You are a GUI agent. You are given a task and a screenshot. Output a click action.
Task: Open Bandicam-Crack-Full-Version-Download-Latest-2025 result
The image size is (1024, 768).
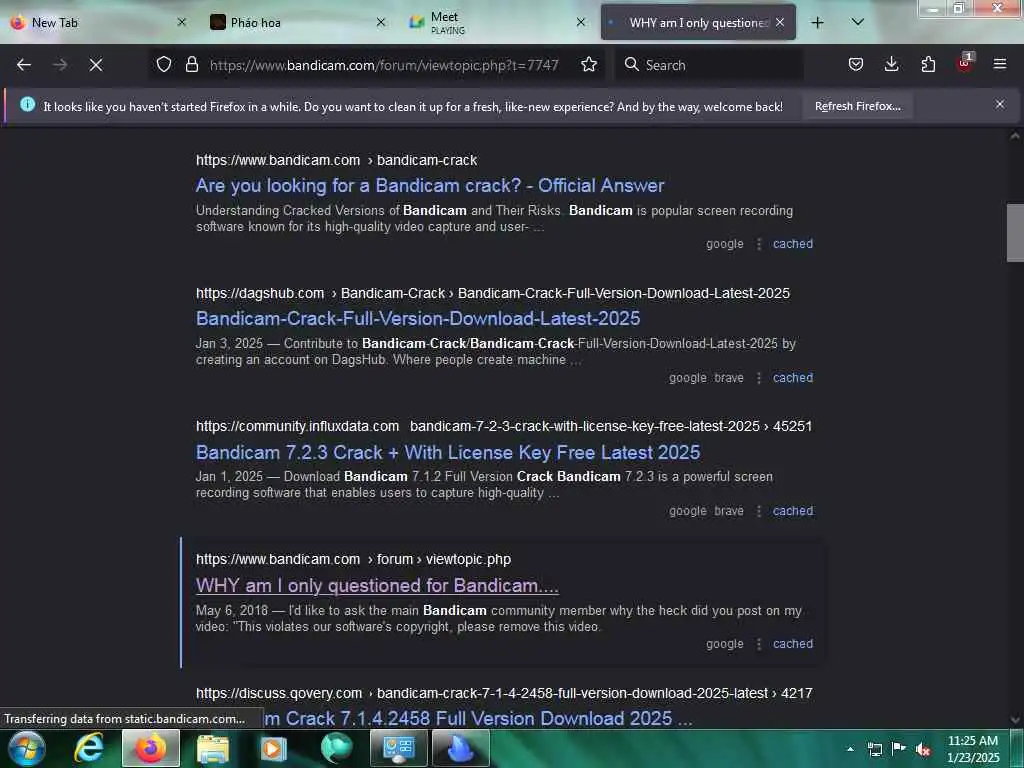coord(418,319)
